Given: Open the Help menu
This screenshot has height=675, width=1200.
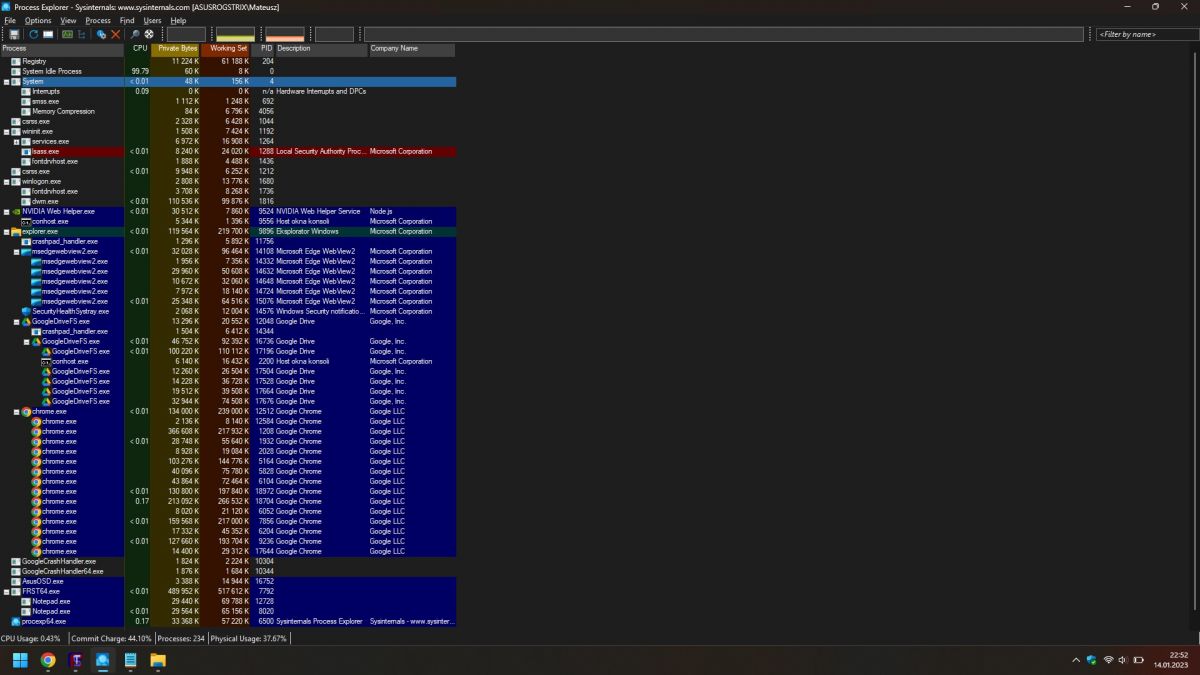Looking at the screenshot, I should pos(178,20).
